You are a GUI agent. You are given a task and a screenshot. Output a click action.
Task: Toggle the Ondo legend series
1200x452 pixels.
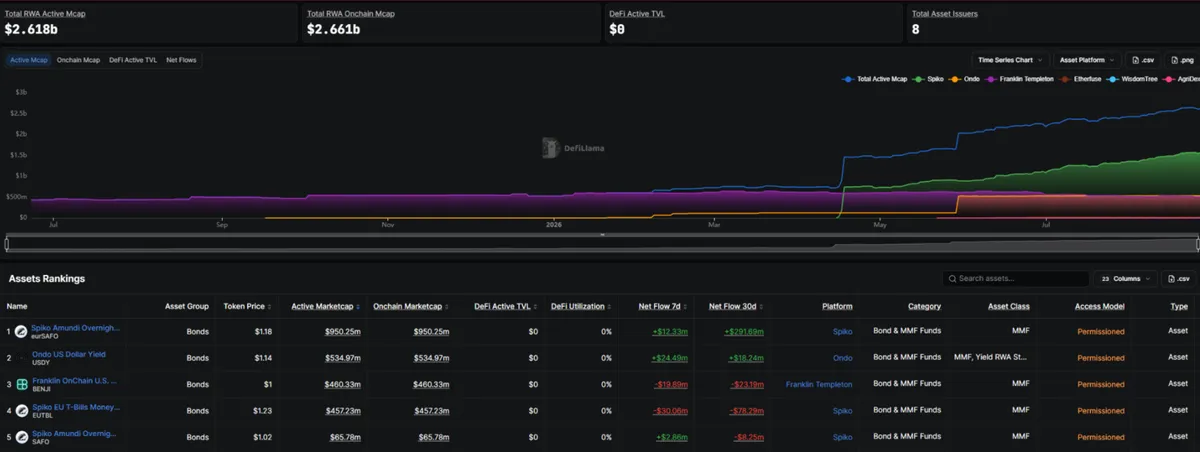click(964, 78)
